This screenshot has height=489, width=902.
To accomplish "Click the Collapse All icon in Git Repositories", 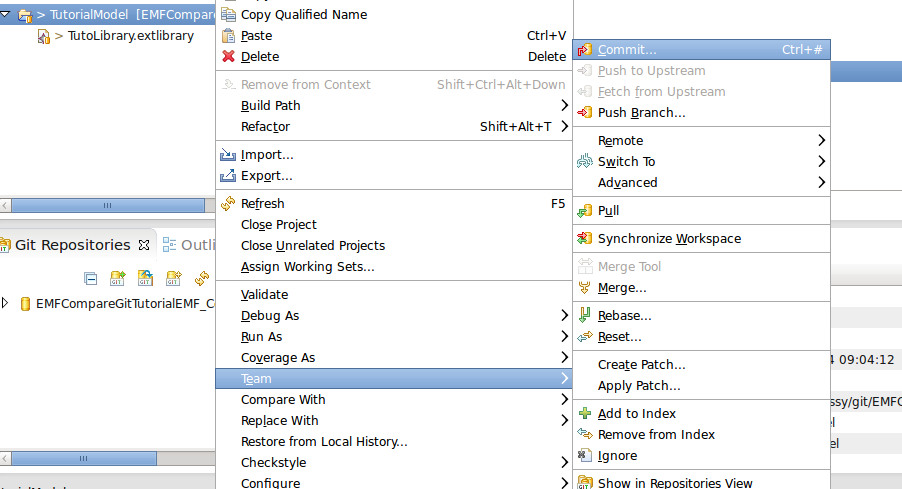I will click(x=91, y=278).
